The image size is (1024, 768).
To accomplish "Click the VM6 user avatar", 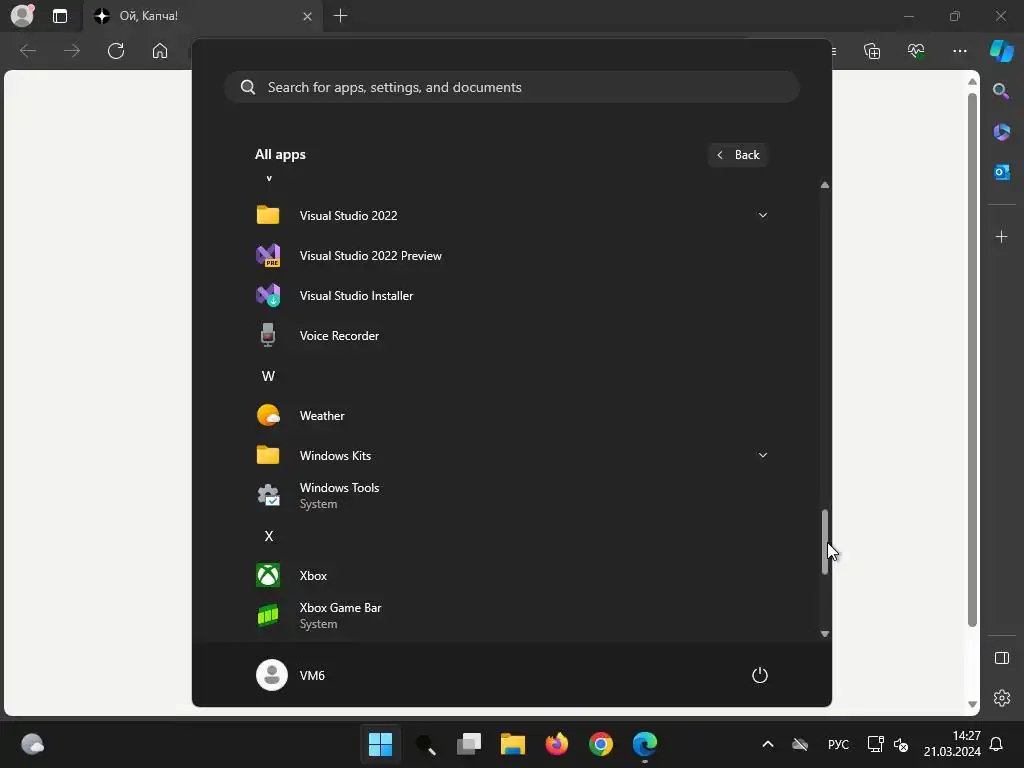I will tap(272, 675).
